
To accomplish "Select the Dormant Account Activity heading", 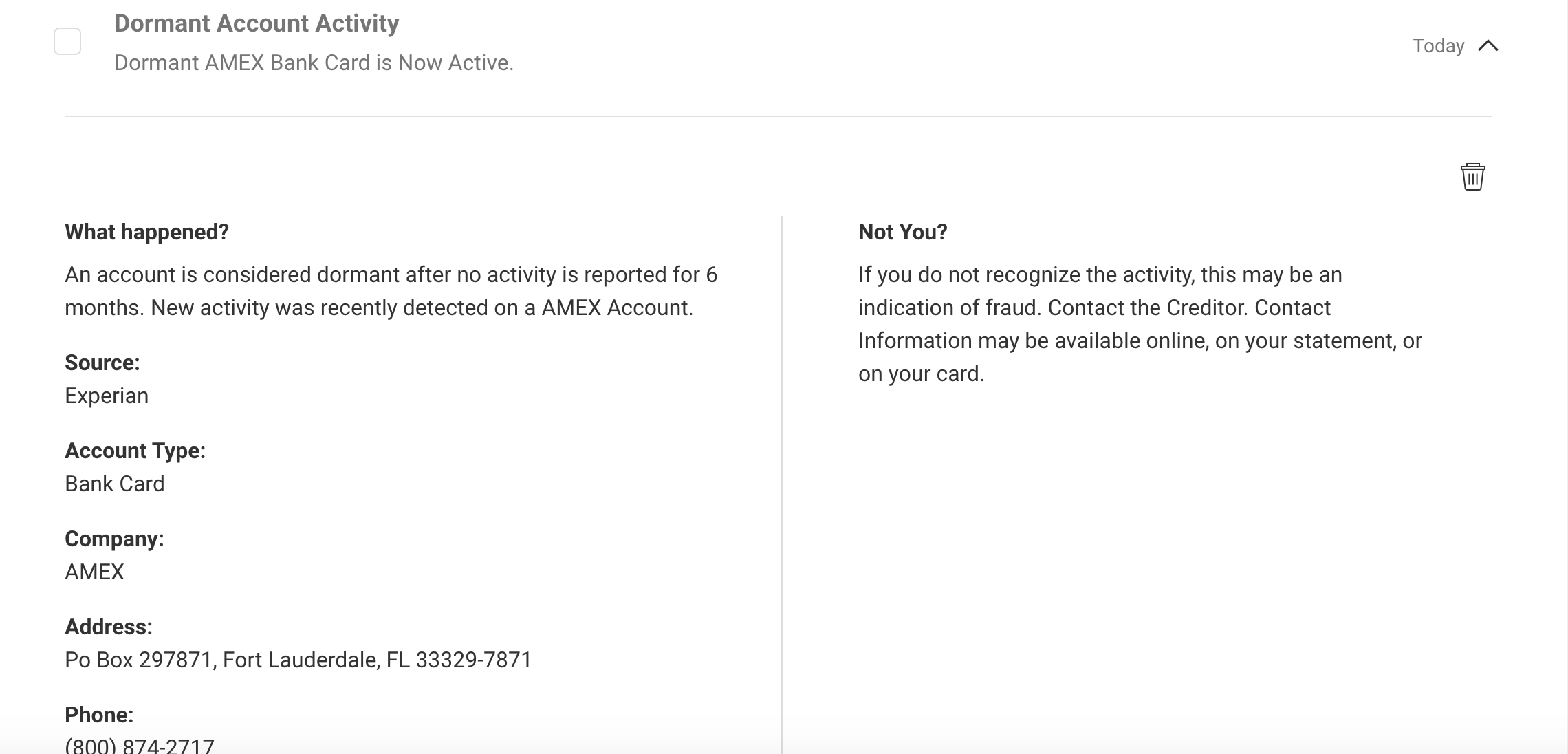I will click(x=256, y=23).
